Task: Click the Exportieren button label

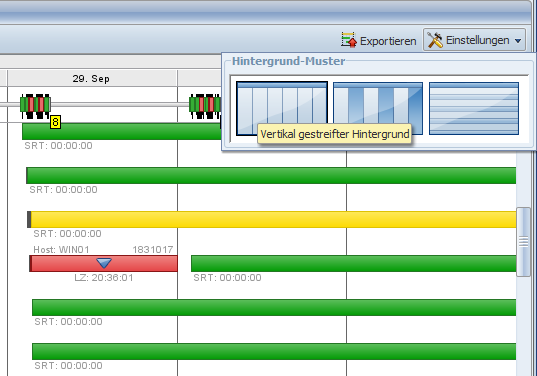Action: [x=388, y=41]
